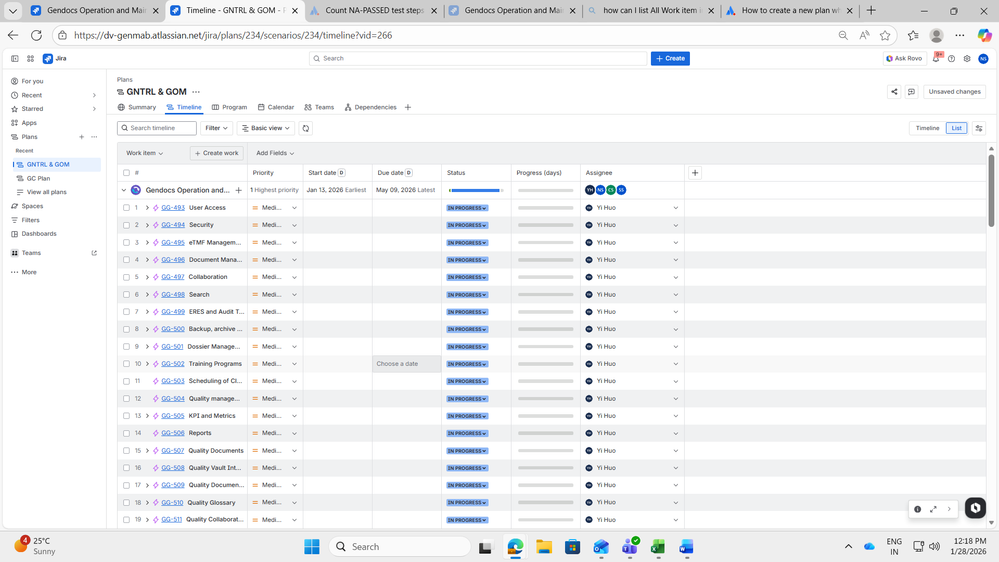The image size is (999, 562).
Task: Click the Unsaved changes button
Action: (954, 92)
